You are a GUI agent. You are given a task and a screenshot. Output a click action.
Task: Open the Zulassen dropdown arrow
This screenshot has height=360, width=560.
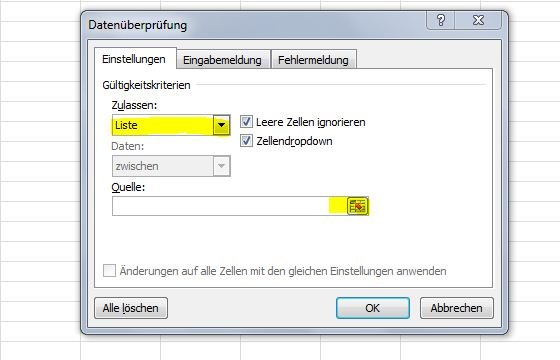pyautogui.click(x=221, y=125)
